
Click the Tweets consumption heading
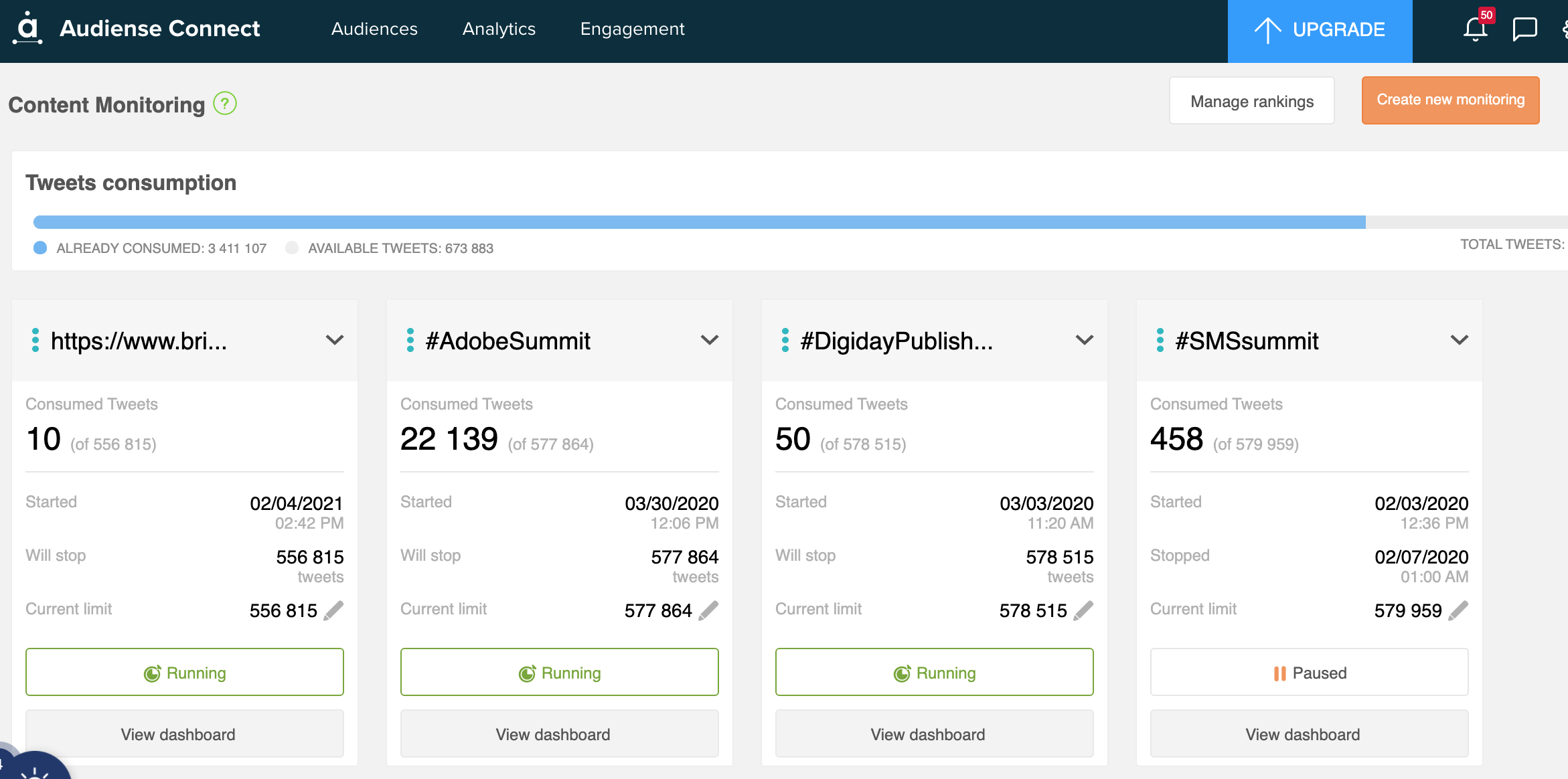(131, 183)
